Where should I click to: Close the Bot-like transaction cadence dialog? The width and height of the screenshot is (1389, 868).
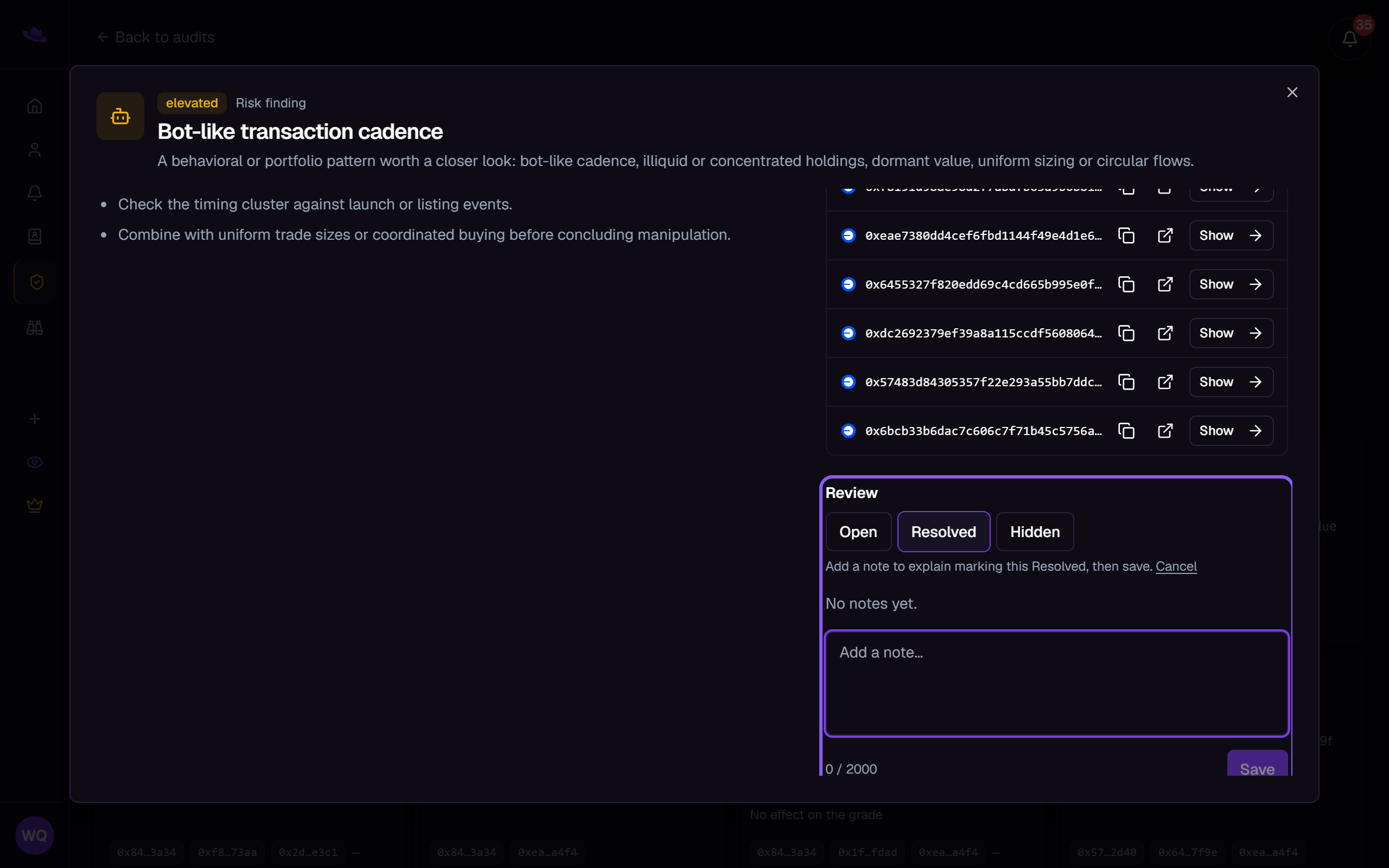pyautogui.click(x=1292, y=92)
